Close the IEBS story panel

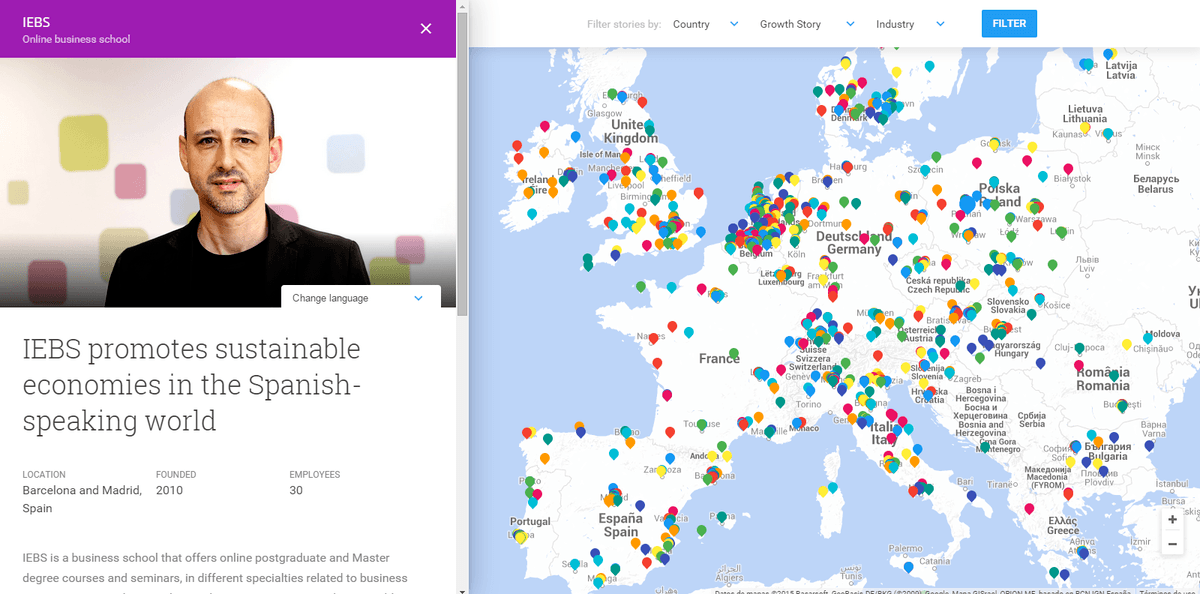(426, 28)
